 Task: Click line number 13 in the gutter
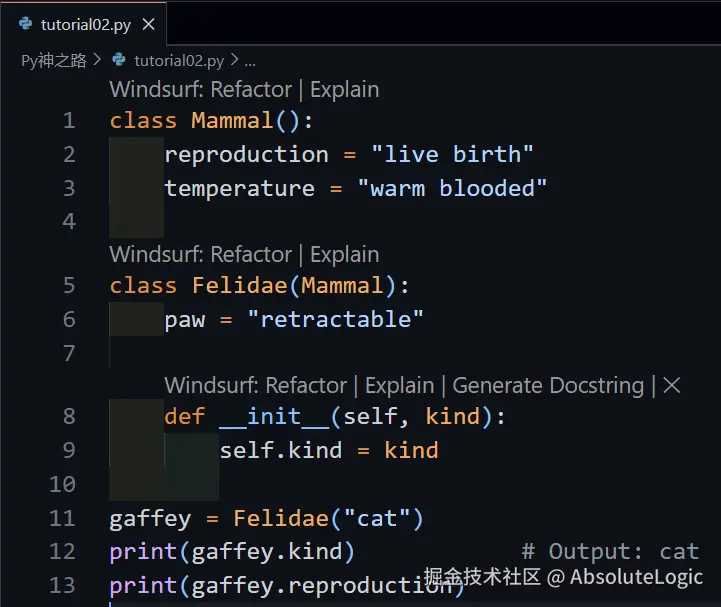[x=63, y=586]
